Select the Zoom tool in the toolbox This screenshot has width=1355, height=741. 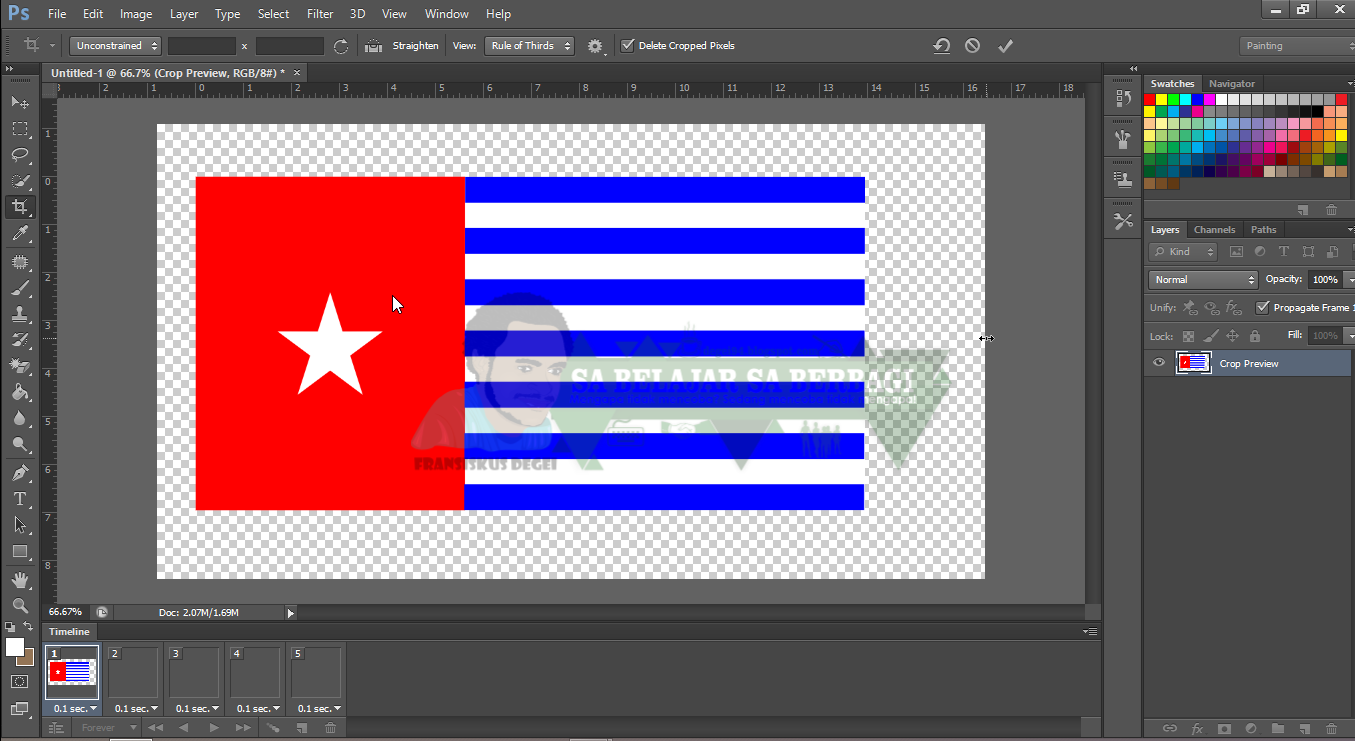pyautogui.click(x=20, y=605)
